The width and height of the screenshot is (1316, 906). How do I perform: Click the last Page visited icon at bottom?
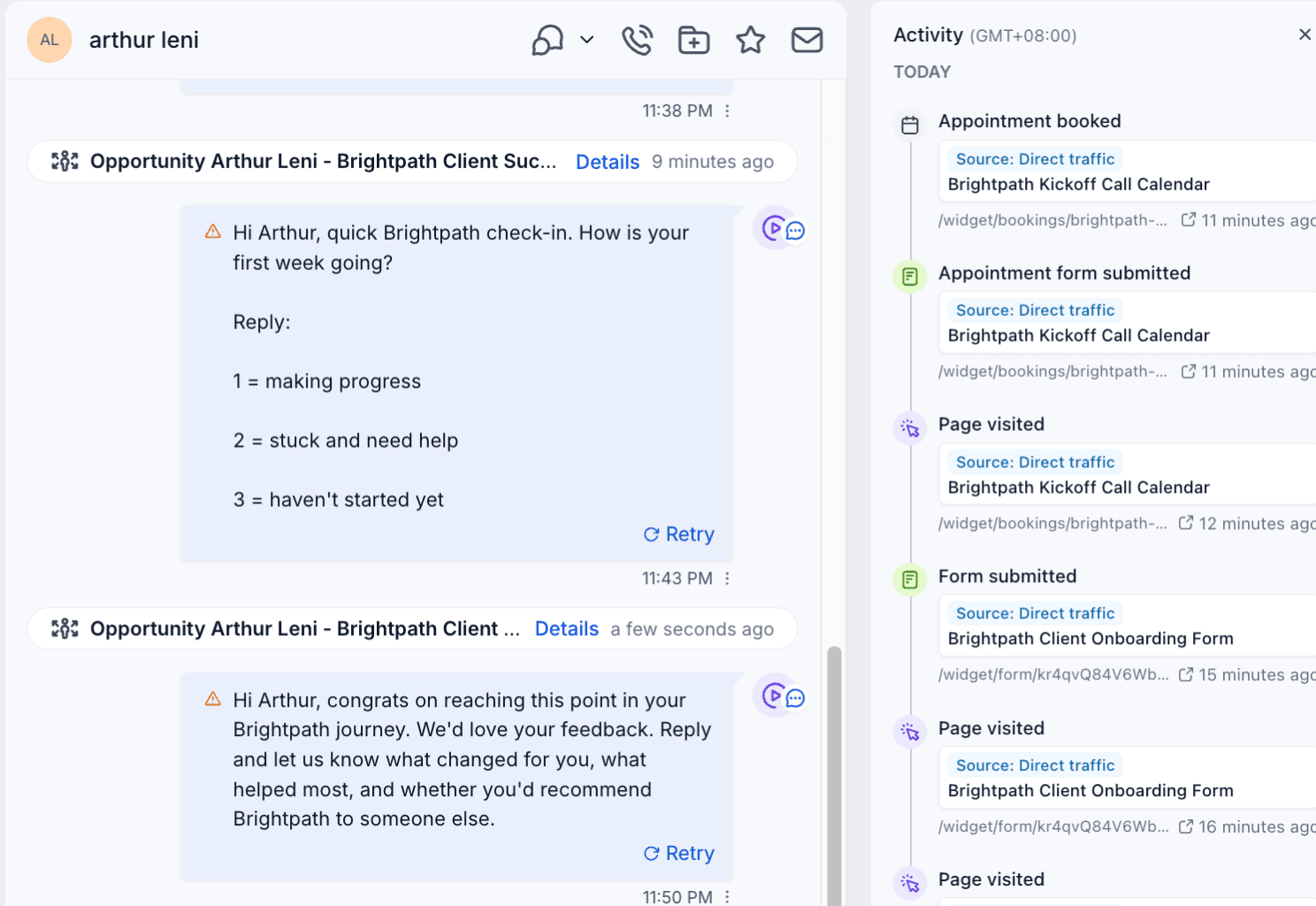[910, 884]
